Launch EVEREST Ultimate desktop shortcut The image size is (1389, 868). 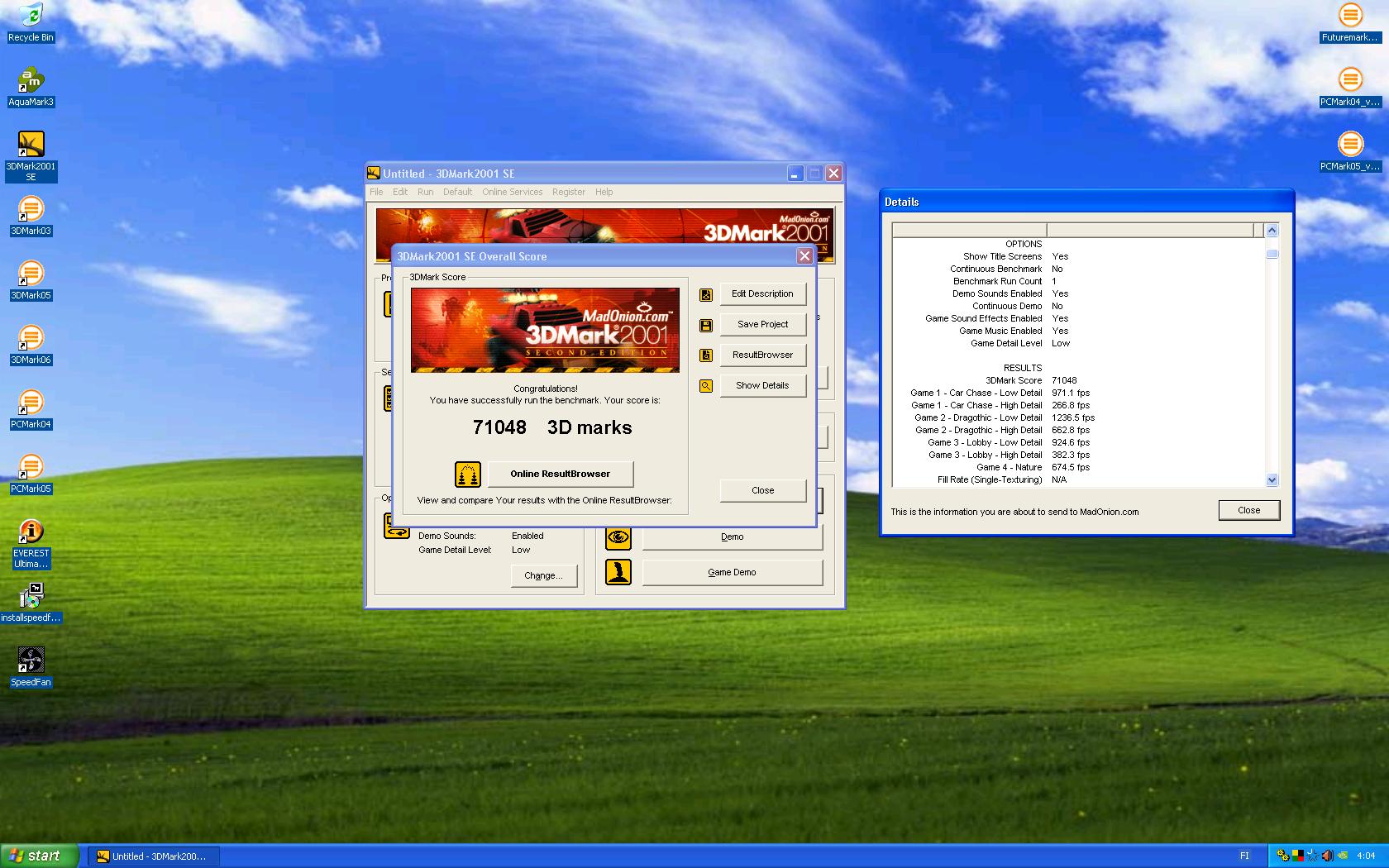point(31,543)
